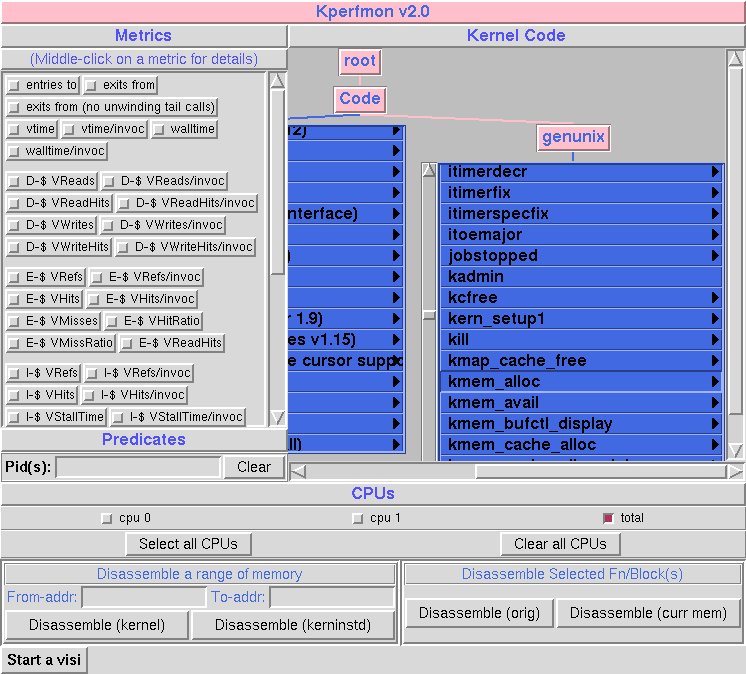Image resolution: width=746 pixels, height=674 pixels.
Task: Click Select all CPUs
Action: (188, 544)
